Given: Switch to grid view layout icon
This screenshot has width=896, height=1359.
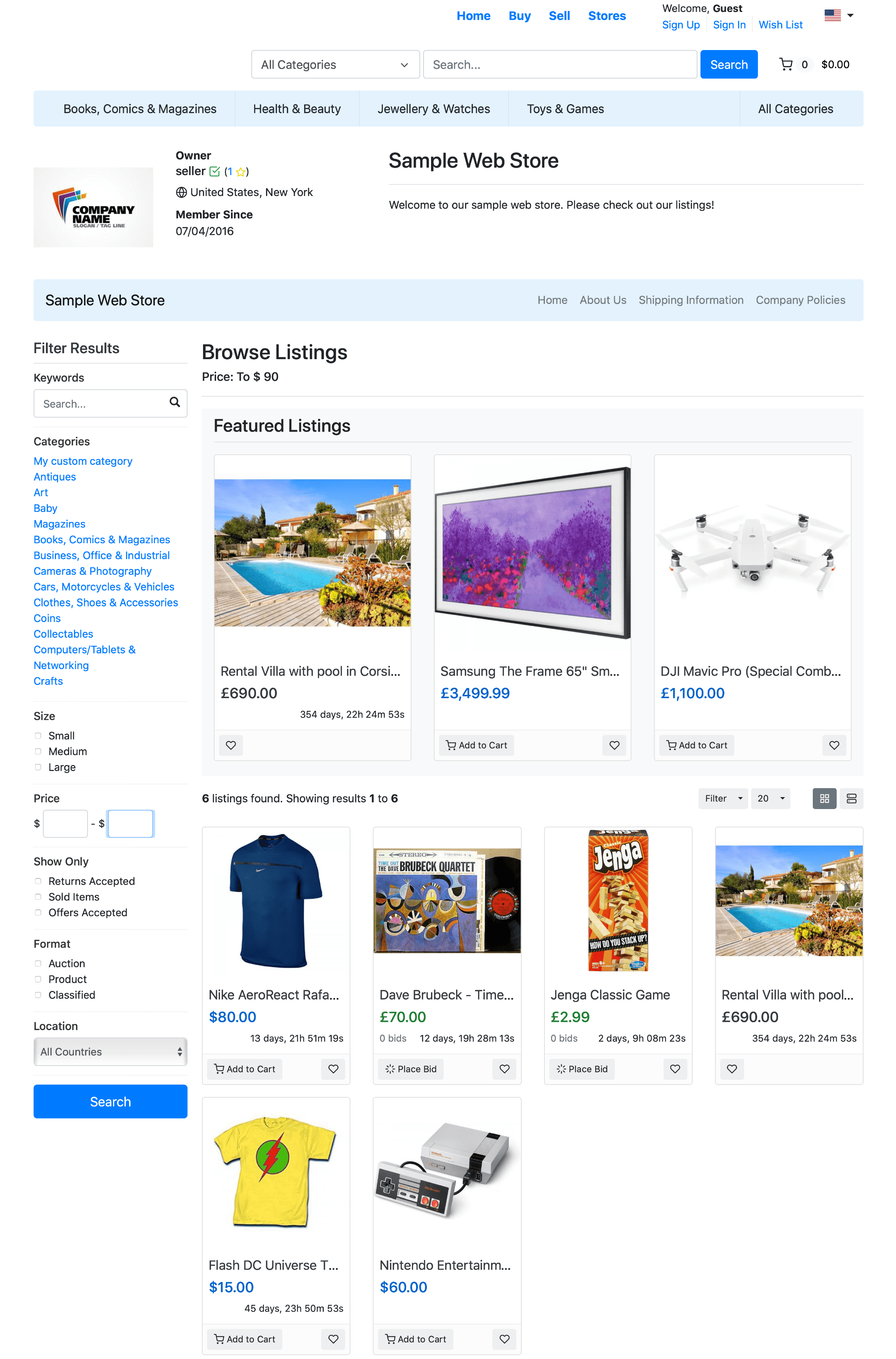Looking at the screenshot, I should pyautogui.click(x=824, y=799).
